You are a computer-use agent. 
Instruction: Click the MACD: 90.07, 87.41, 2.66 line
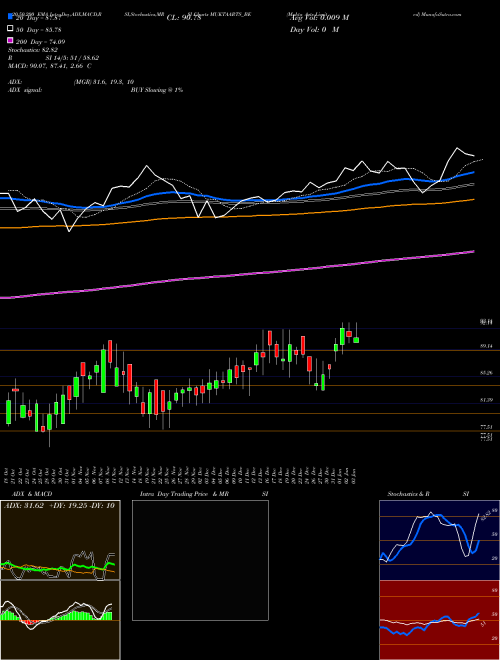click(x=50, y=66)
